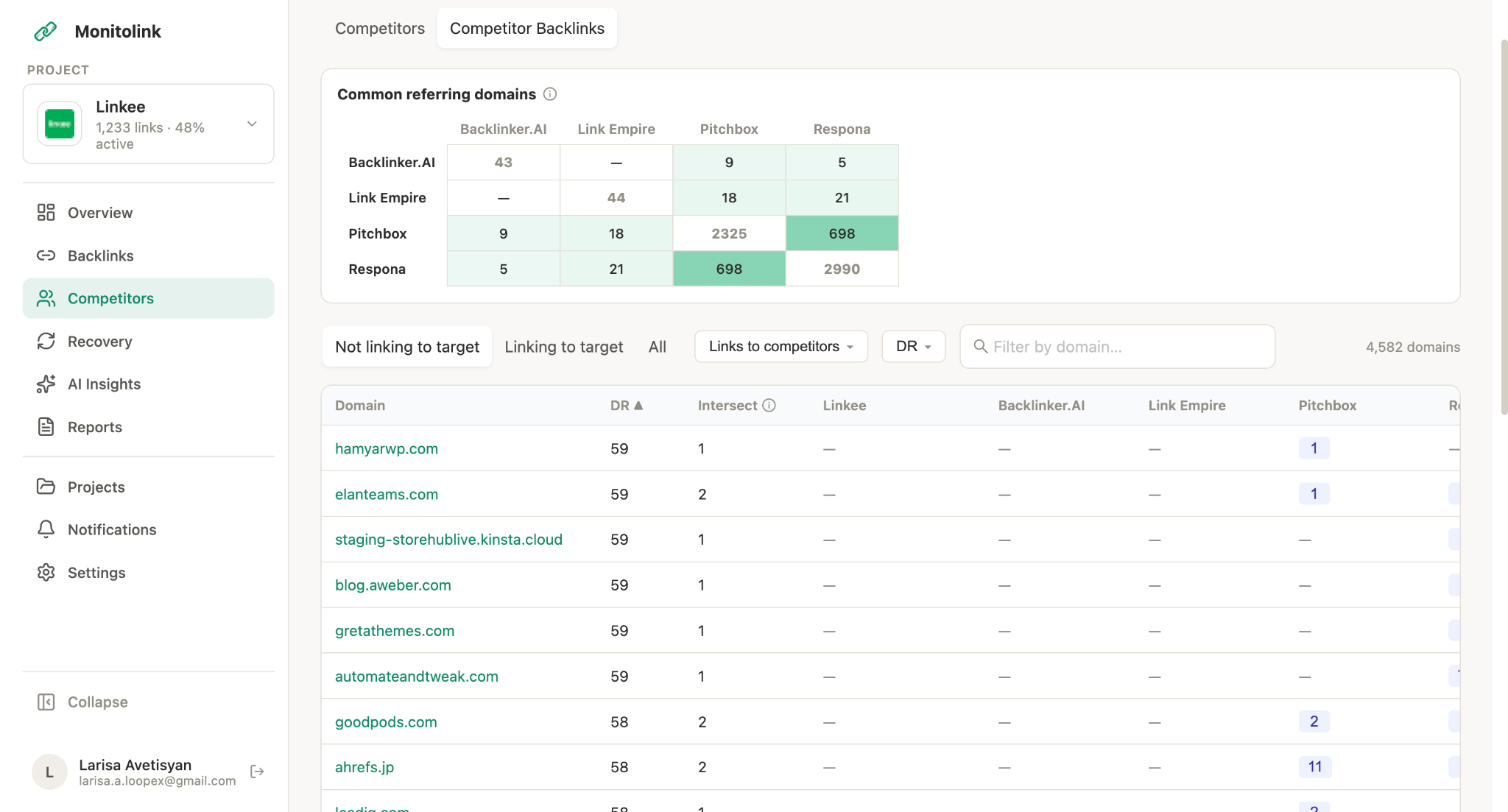Go to Backlinks in the sidebar

coord(101,255)
